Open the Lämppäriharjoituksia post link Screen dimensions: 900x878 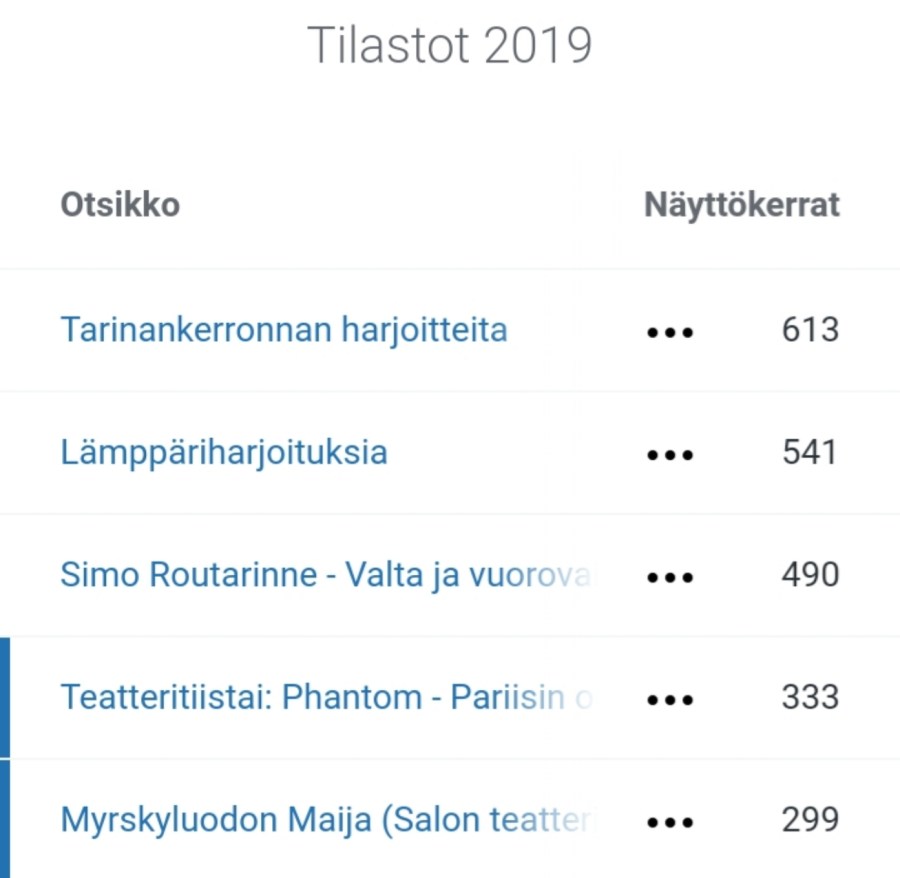(224, 453)
